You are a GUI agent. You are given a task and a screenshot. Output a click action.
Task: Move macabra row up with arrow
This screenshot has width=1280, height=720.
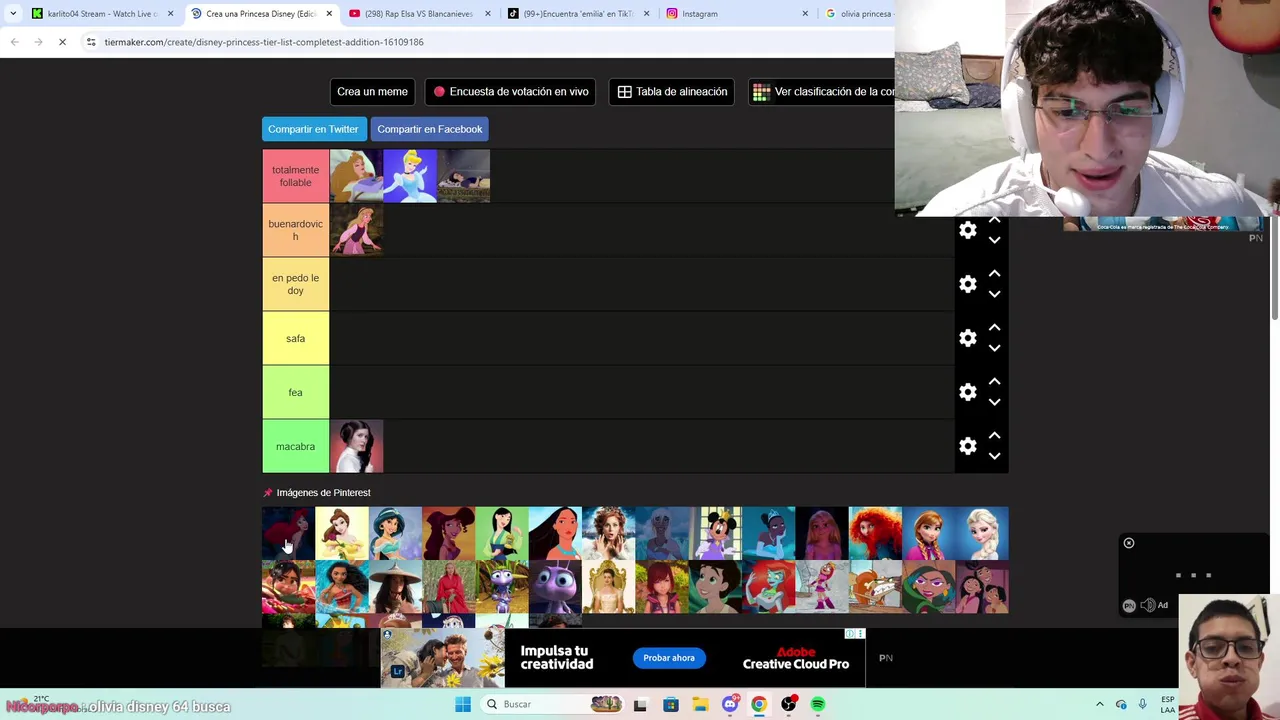(994, 435)
